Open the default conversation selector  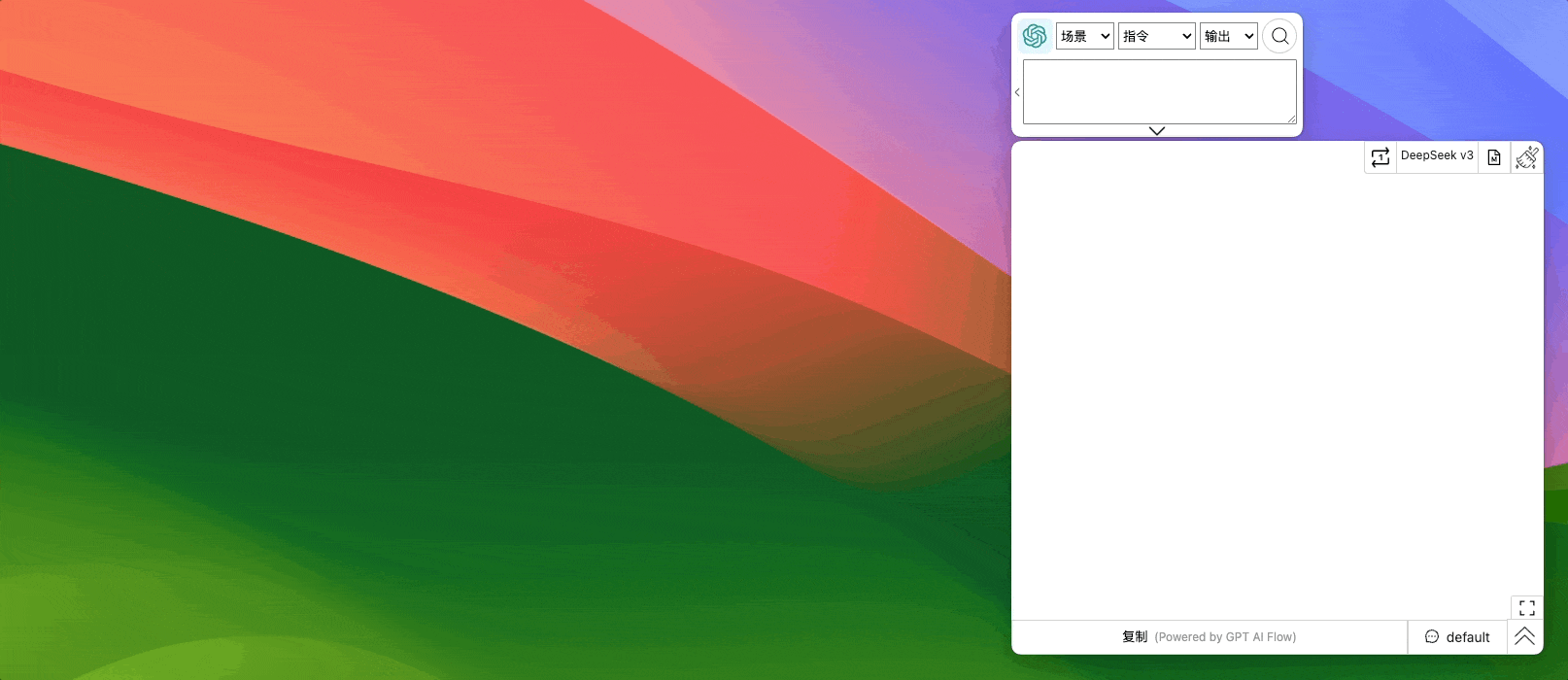pos(1457,637)
